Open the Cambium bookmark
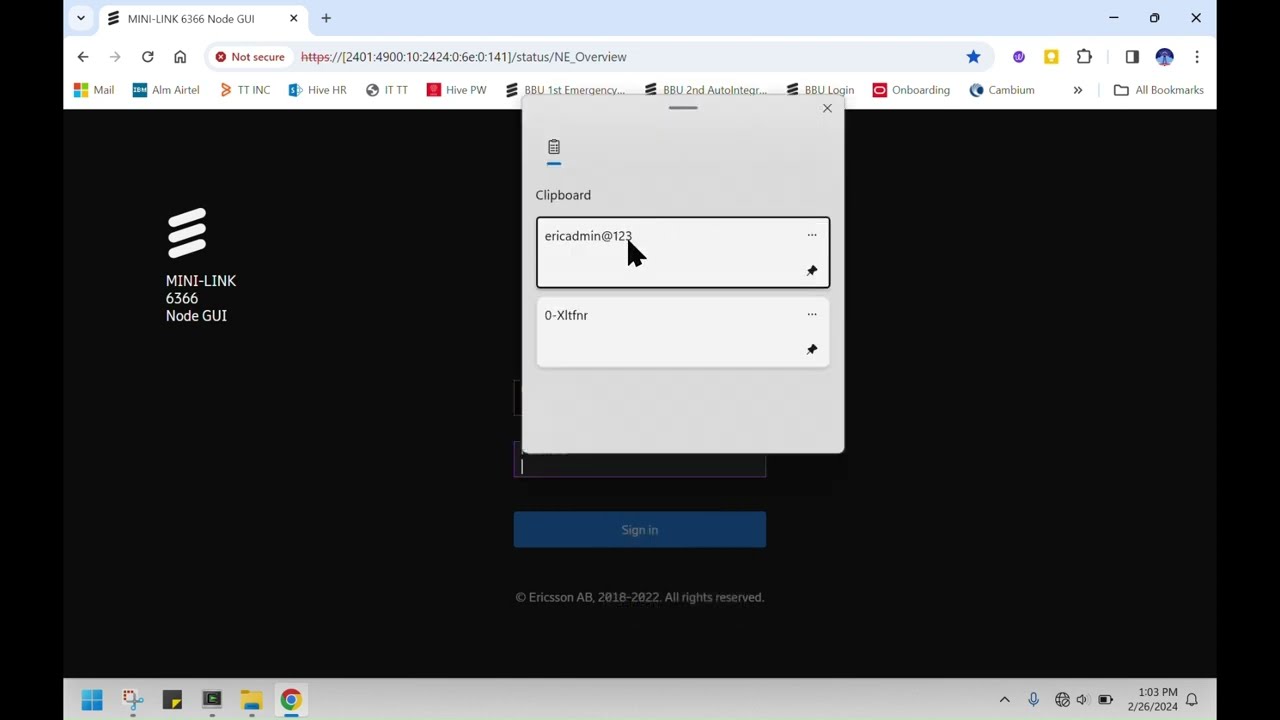Viewport: 1280px width, 720px height. pos(1002,90)
